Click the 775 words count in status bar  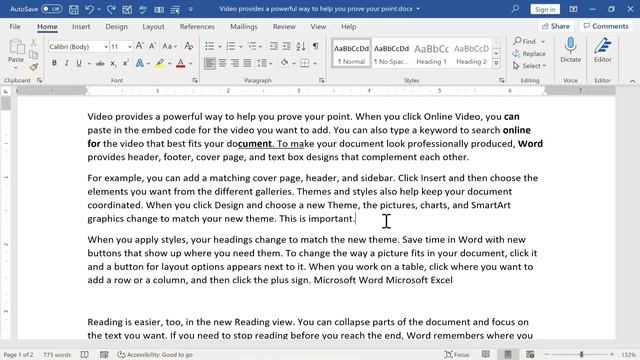tap(57, 355)
